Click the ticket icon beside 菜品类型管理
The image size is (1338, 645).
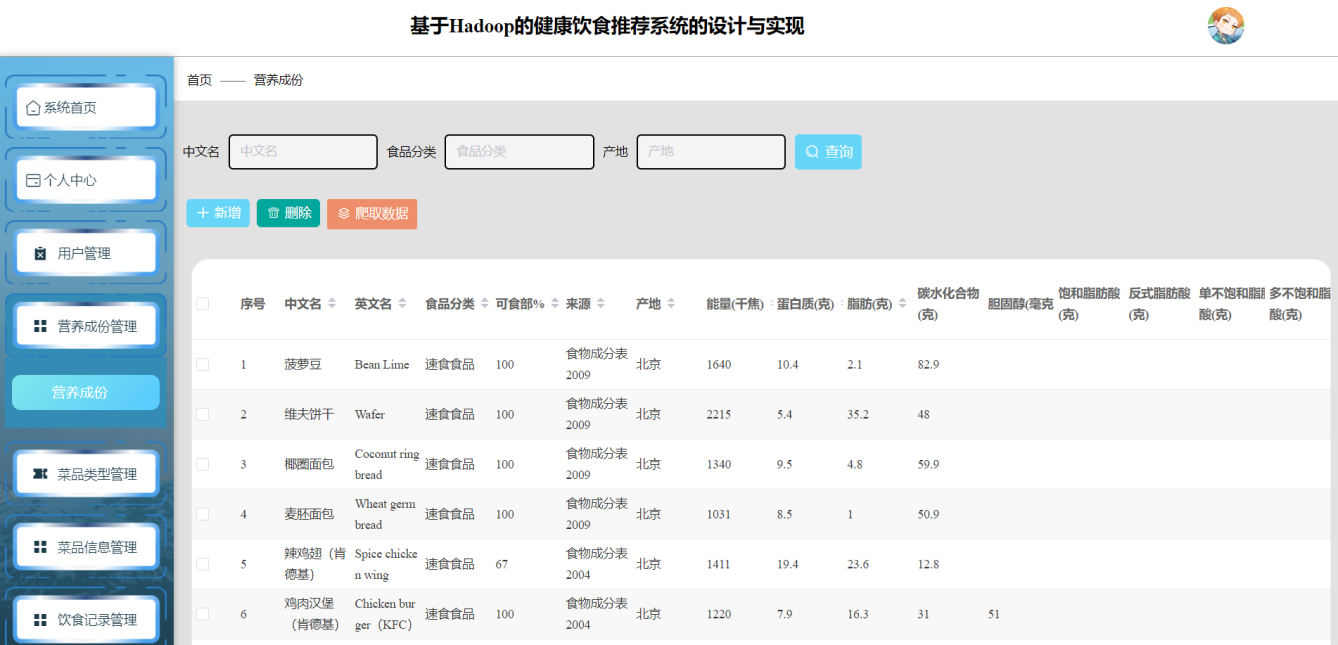tap(40, 474)
